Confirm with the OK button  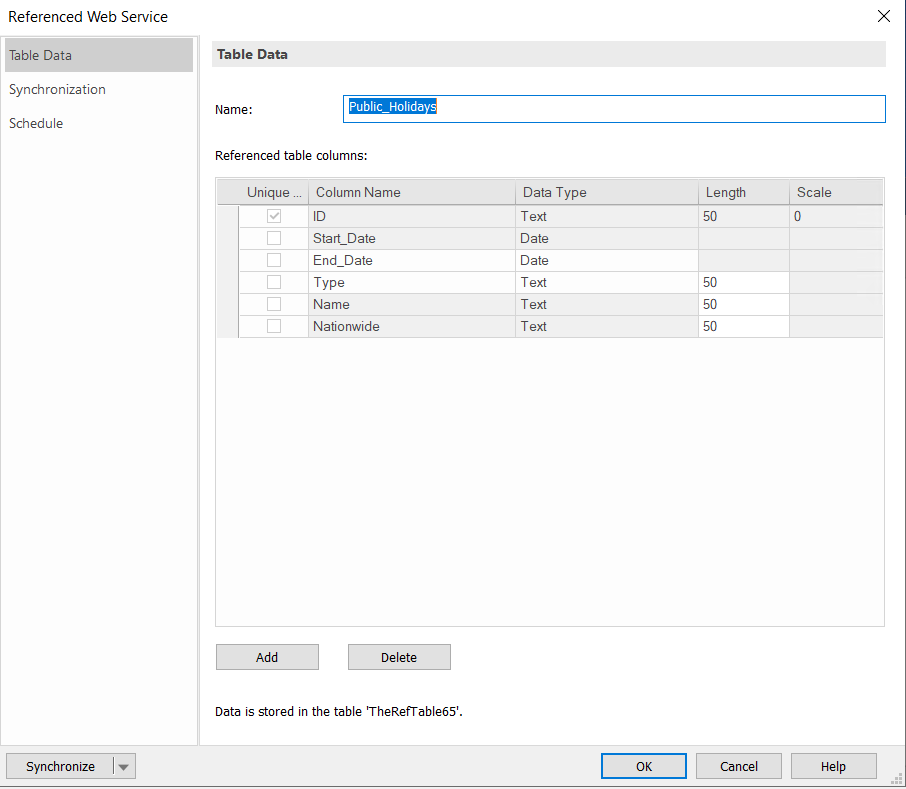click(x=644, y=766)
